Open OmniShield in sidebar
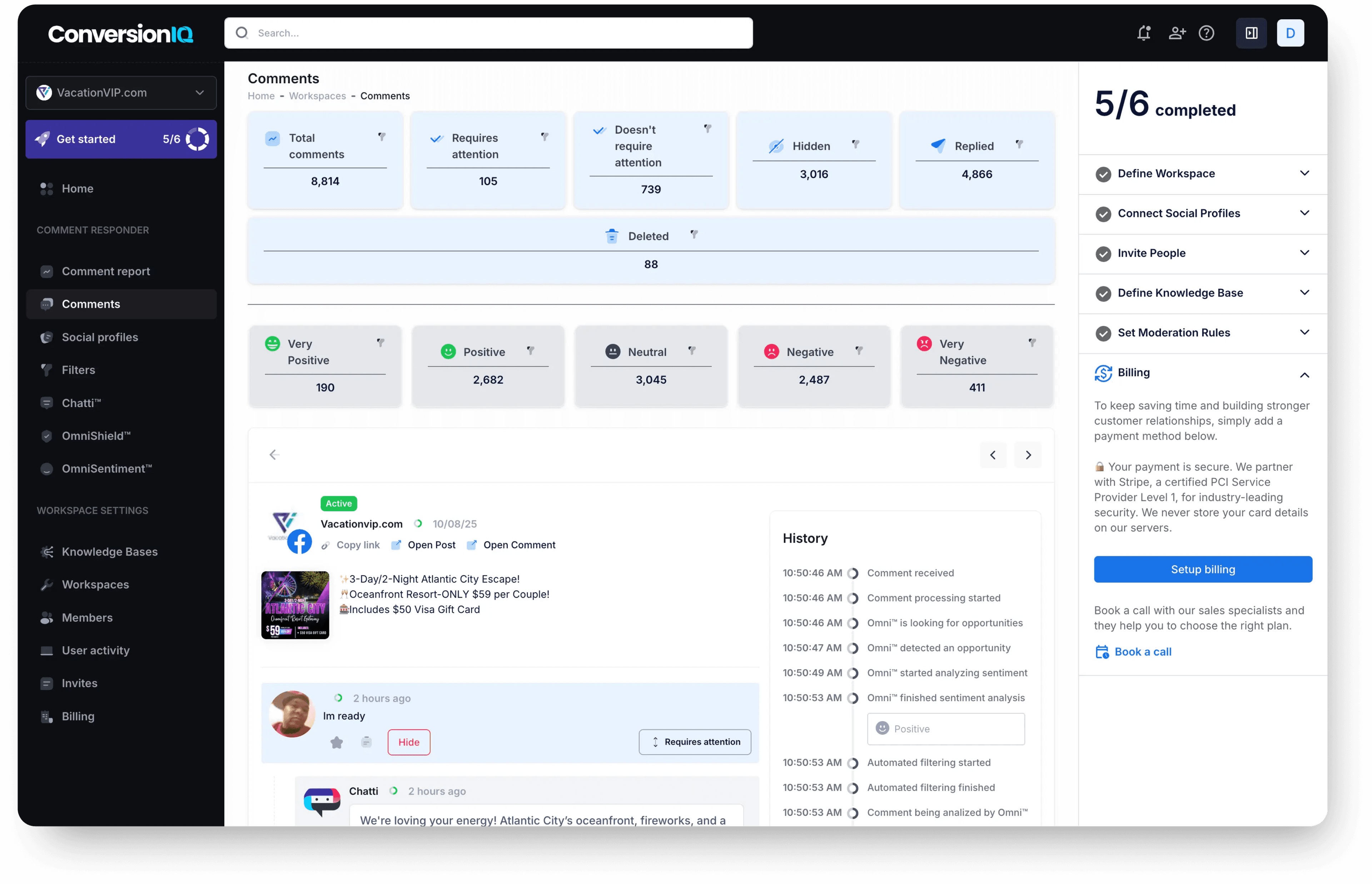The width and height of the screenshot is (1372, 884). coord(96,436)
